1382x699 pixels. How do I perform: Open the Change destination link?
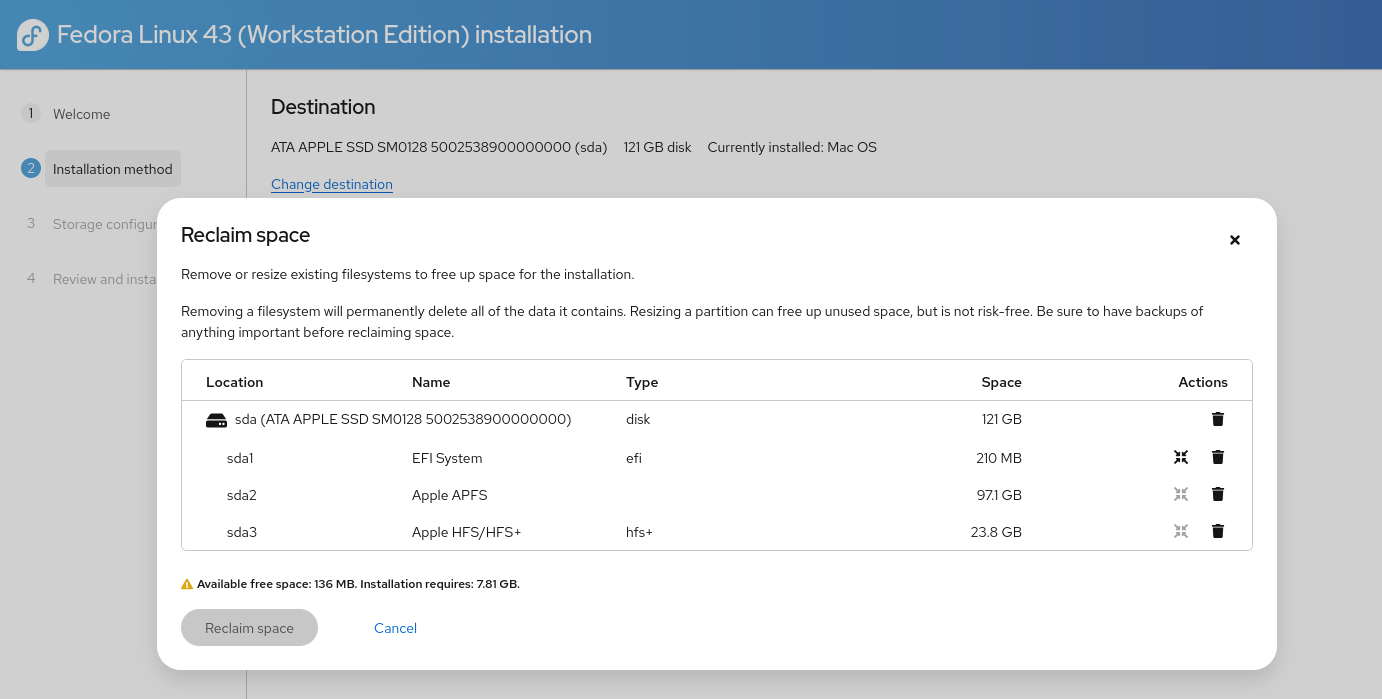tap(332, 184)
